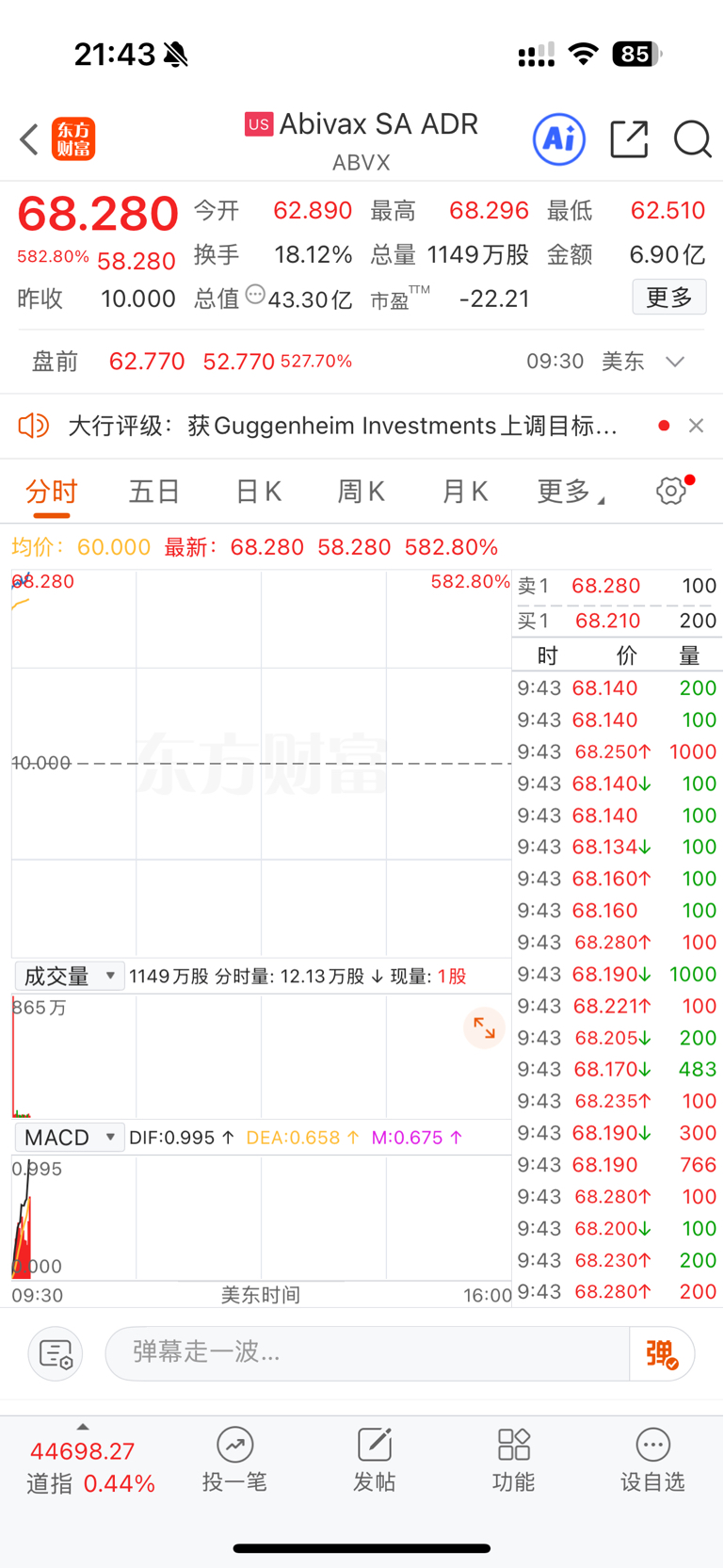
Task: Tap the 最高 68.296 value
Action: coord(489,210)
